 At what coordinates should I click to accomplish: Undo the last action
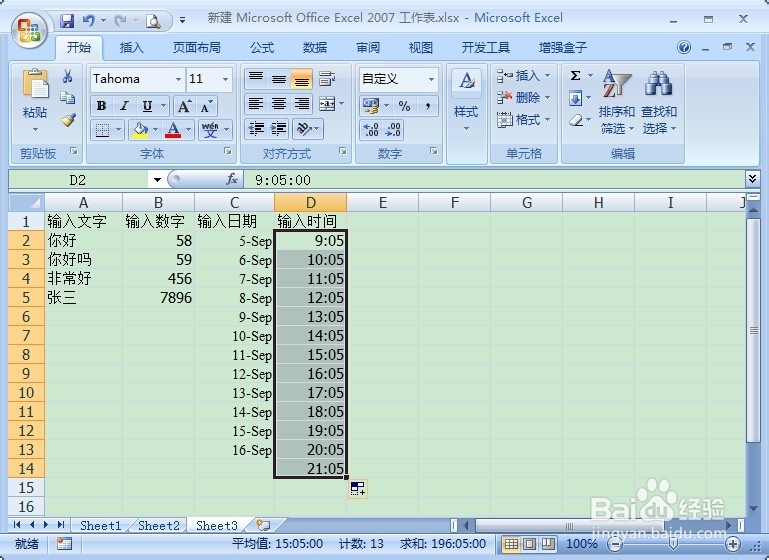88,21
